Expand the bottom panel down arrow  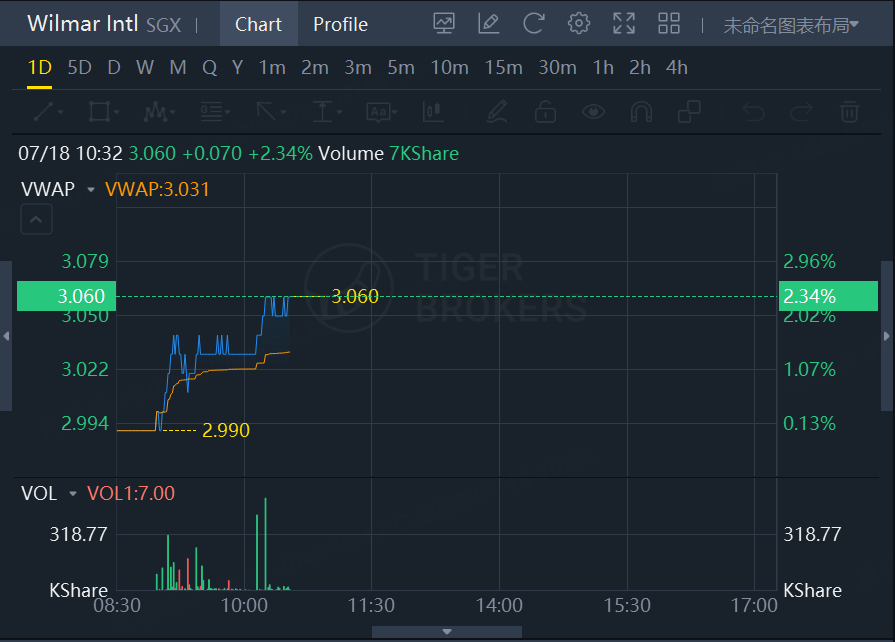click(x=447, y=632)
